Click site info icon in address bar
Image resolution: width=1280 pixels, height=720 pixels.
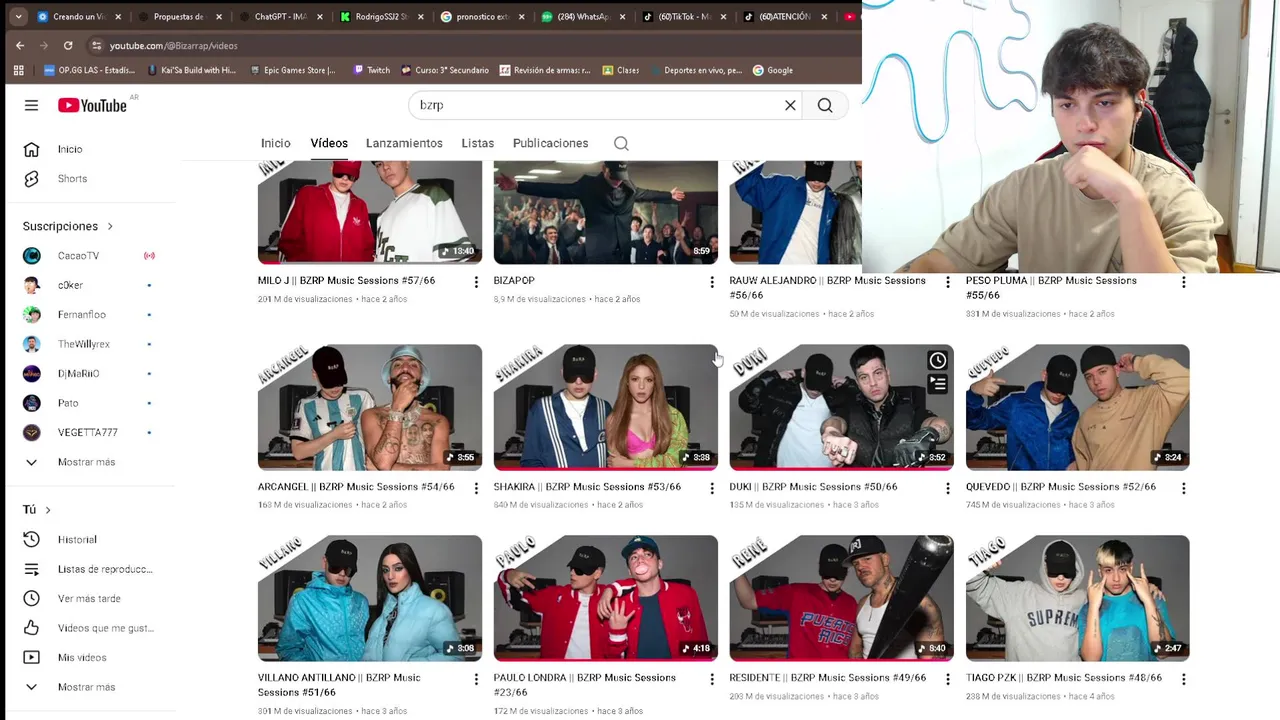pyautogui.click(x=96, y=45)
